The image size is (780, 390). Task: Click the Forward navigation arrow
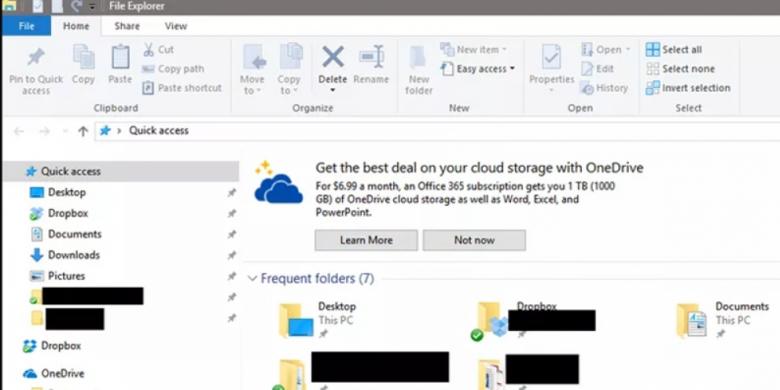[44, 131]
